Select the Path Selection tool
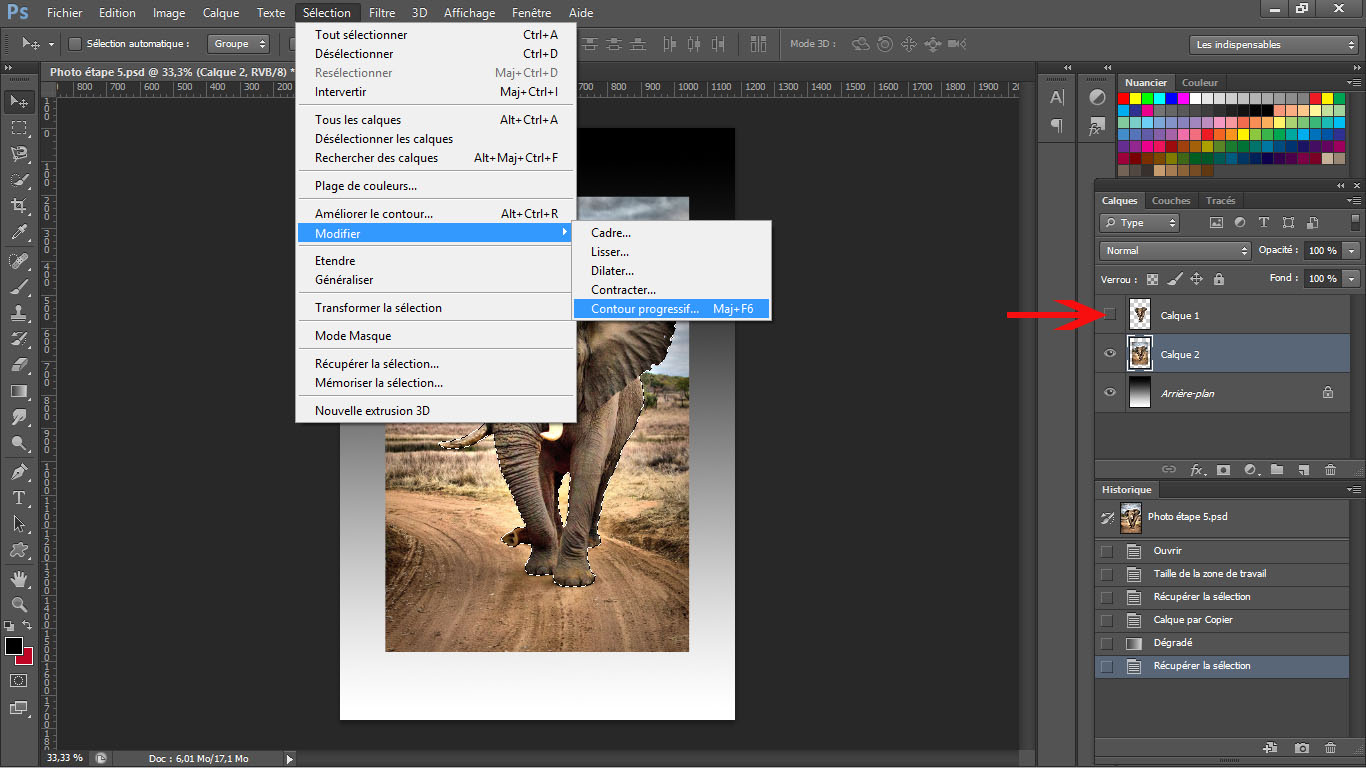Viewport: 1366px width, 768px height. tap(19, 524)
